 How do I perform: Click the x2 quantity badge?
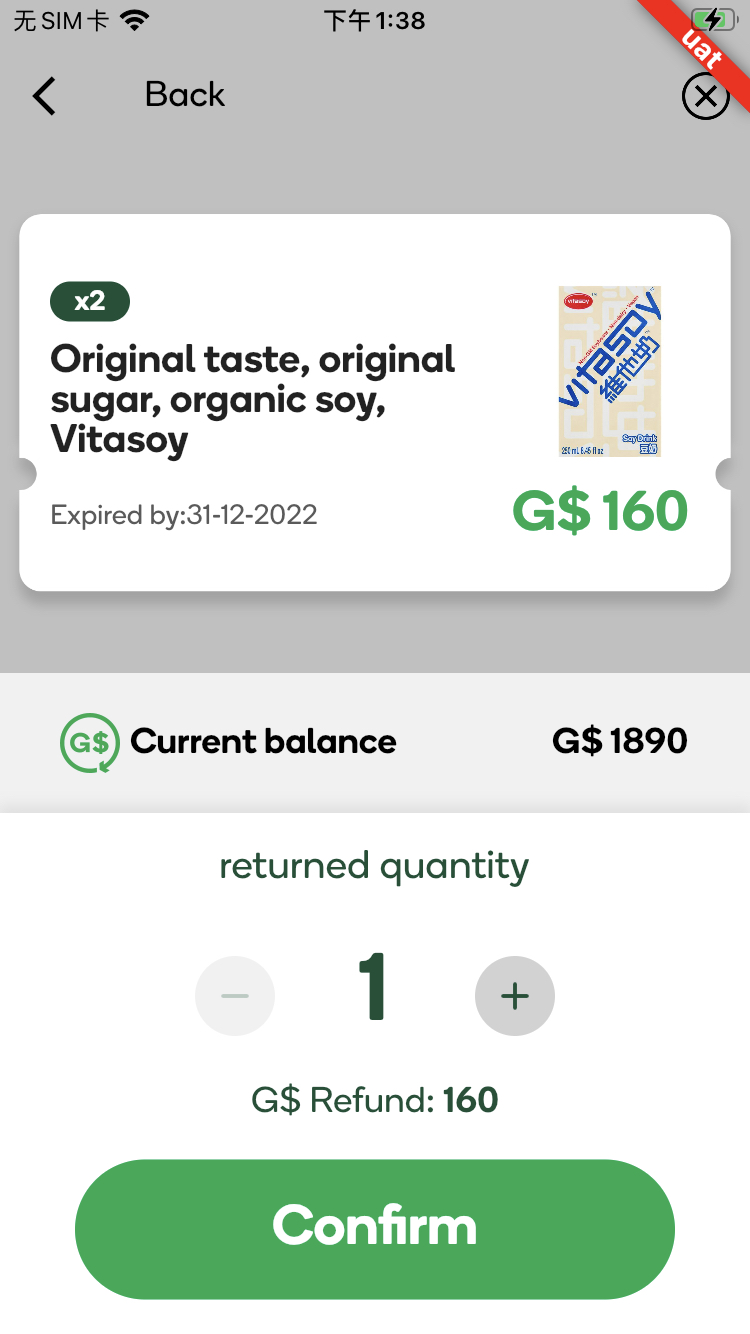tap(90, 301)
